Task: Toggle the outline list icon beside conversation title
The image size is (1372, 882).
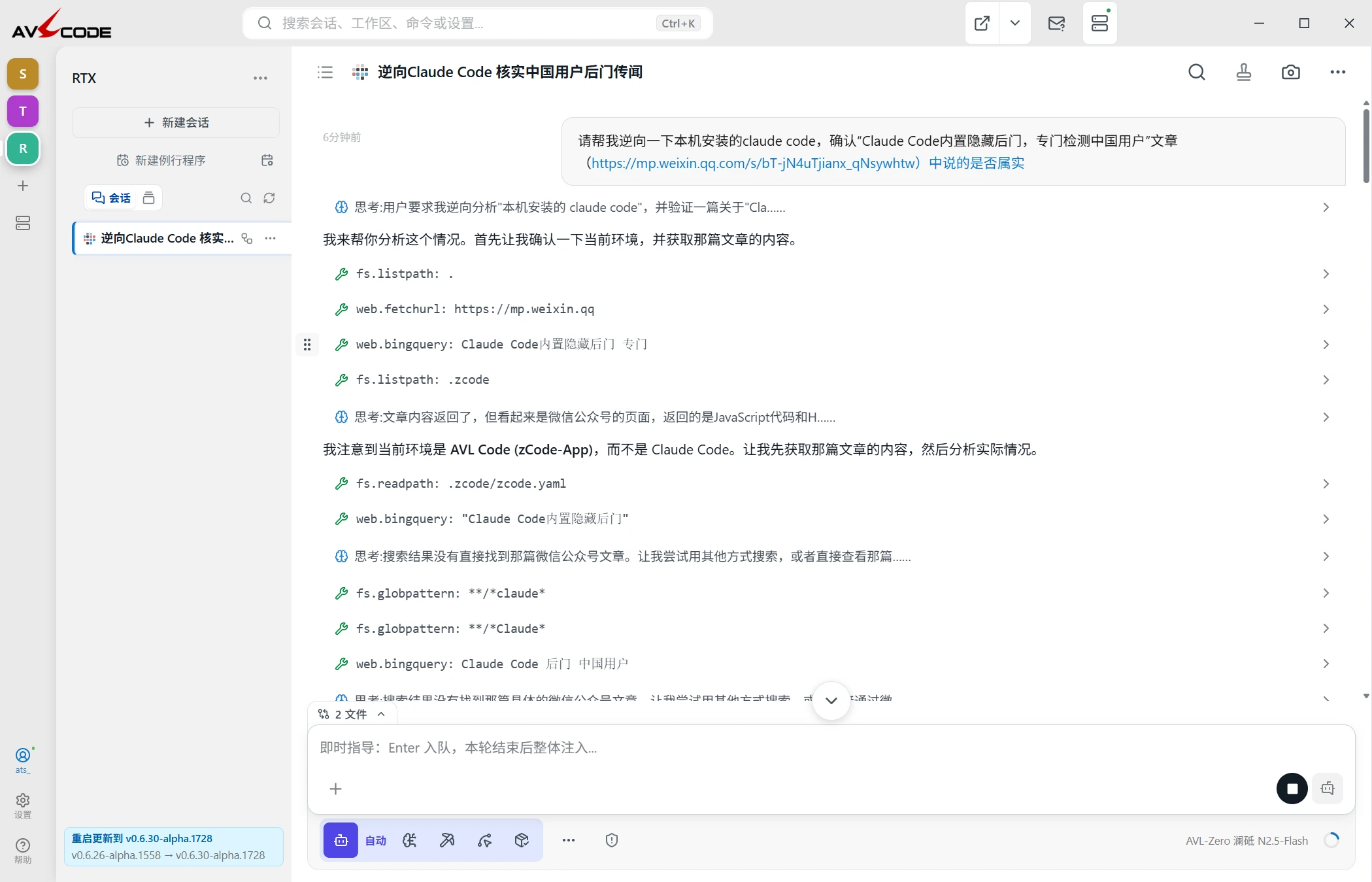Action: point(325,72)
